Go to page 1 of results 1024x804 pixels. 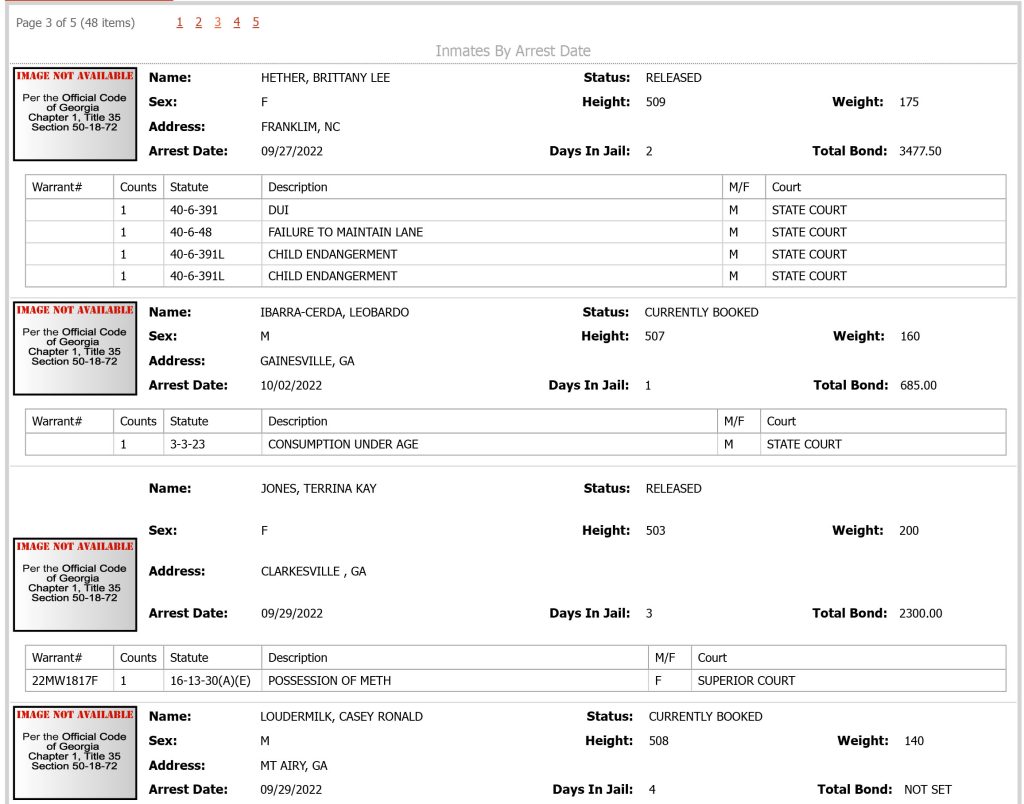180,22
